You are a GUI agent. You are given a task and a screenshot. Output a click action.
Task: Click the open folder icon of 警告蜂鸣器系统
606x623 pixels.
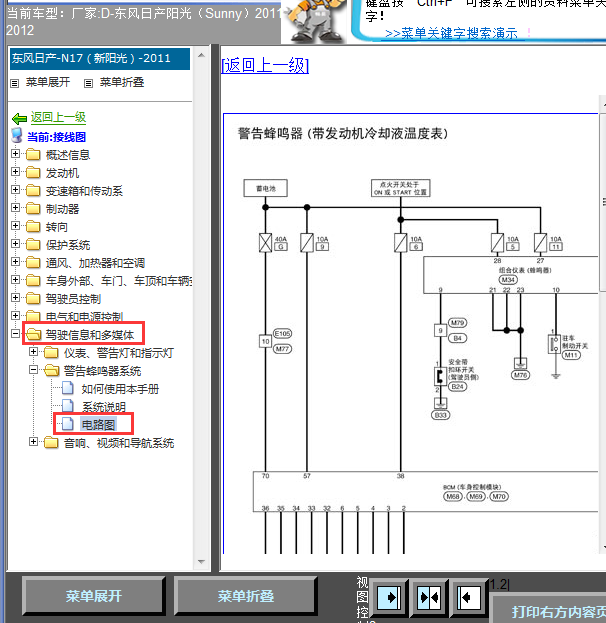pos(52,370)
